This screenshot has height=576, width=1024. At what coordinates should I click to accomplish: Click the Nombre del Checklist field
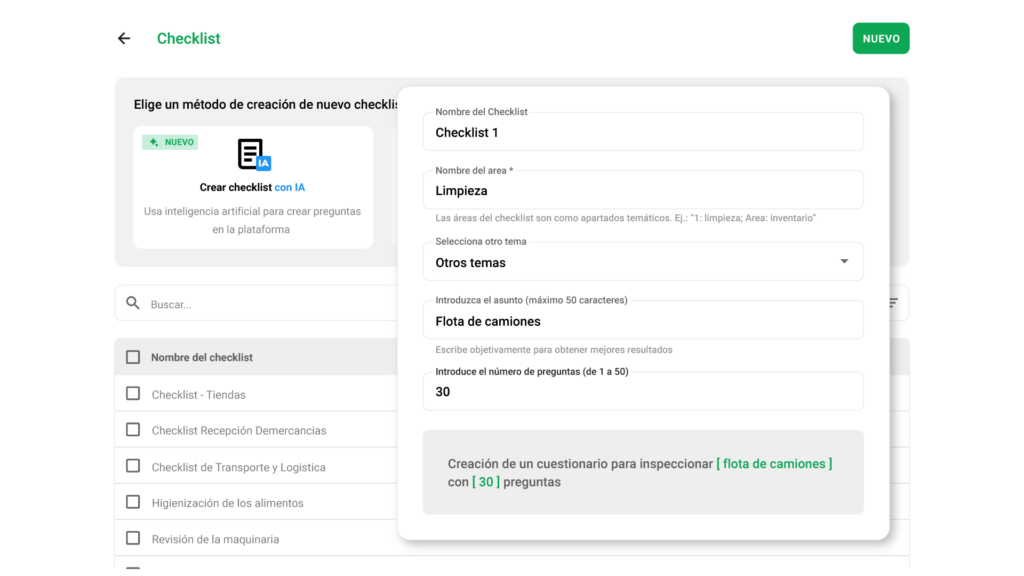tap(643, 132)
